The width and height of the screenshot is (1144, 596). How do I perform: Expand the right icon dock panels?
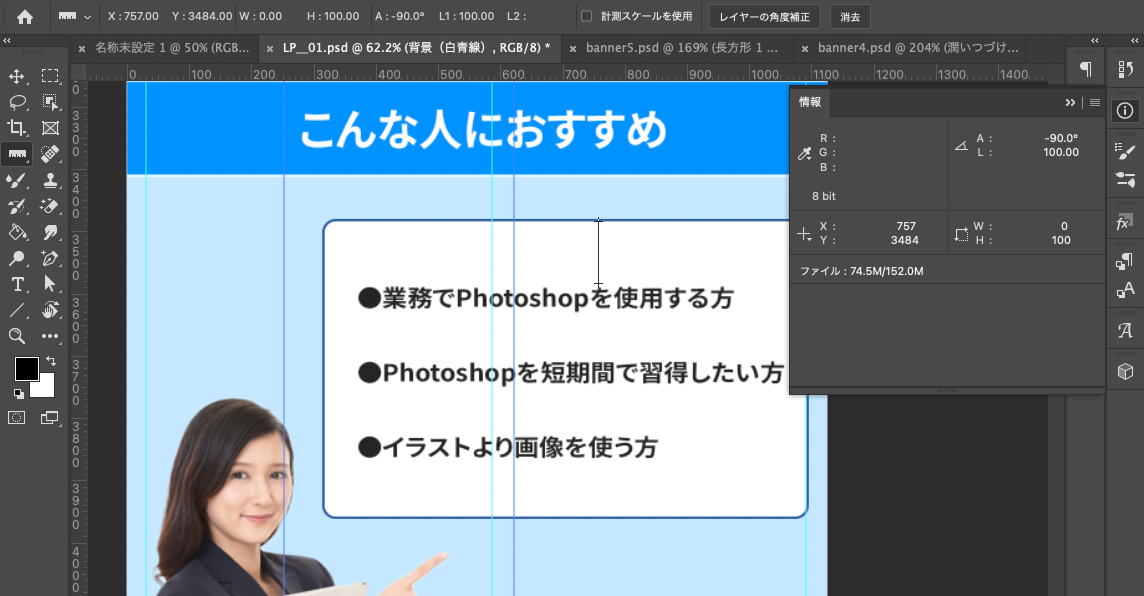[x=1134, y=41]
